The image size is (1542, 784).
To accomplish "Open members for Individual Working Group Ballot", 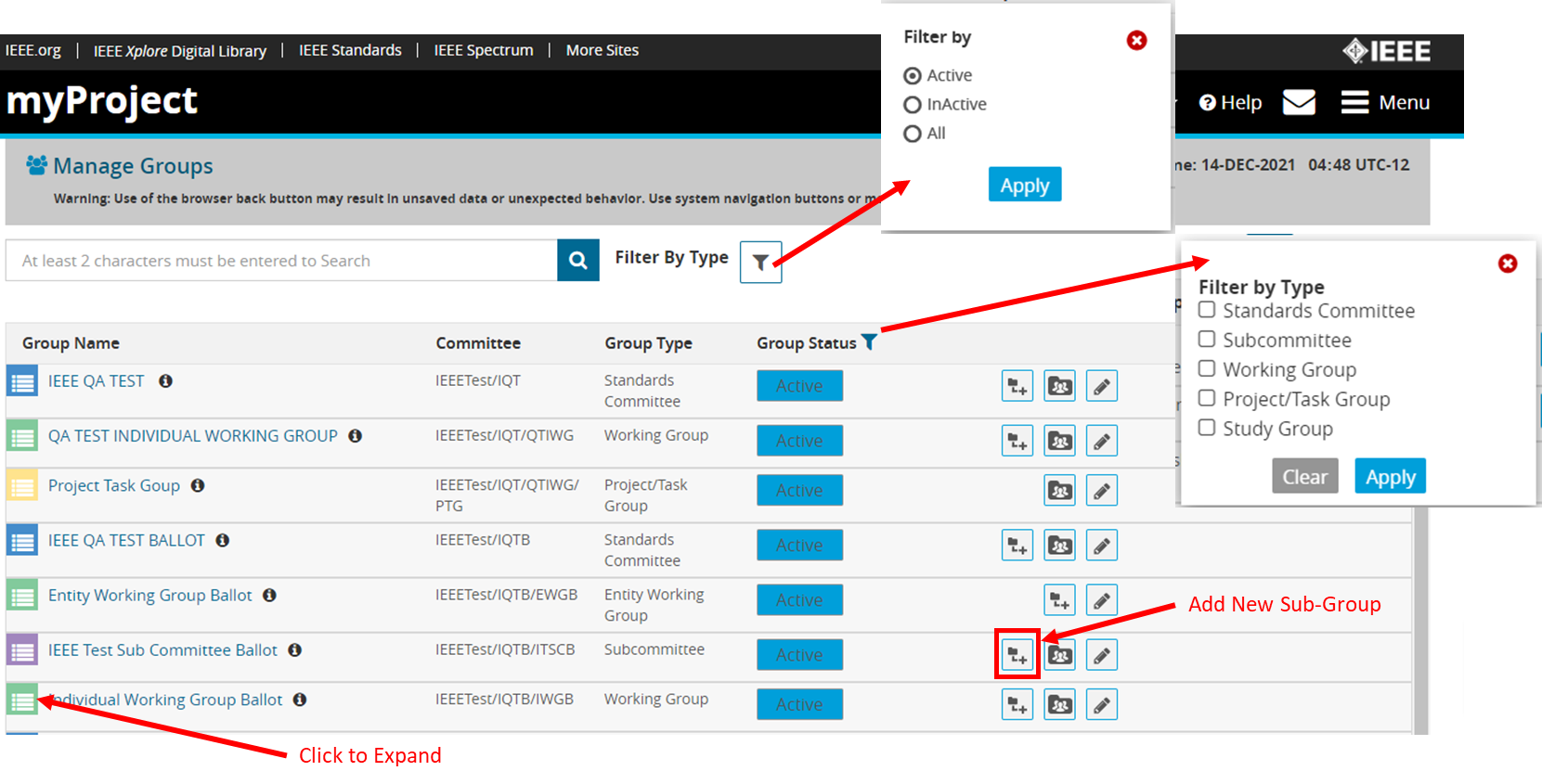I will point(1059,705).
